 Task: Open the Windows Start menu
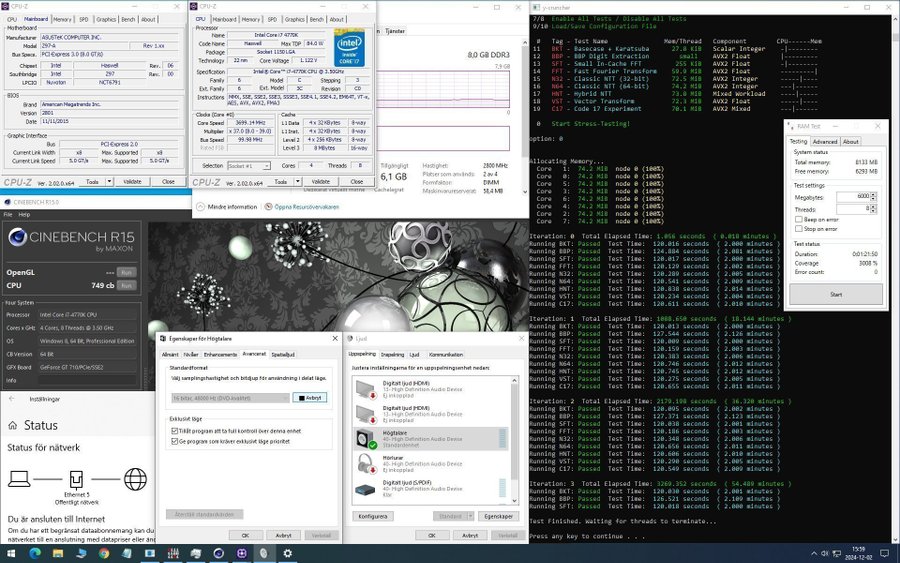11,553
